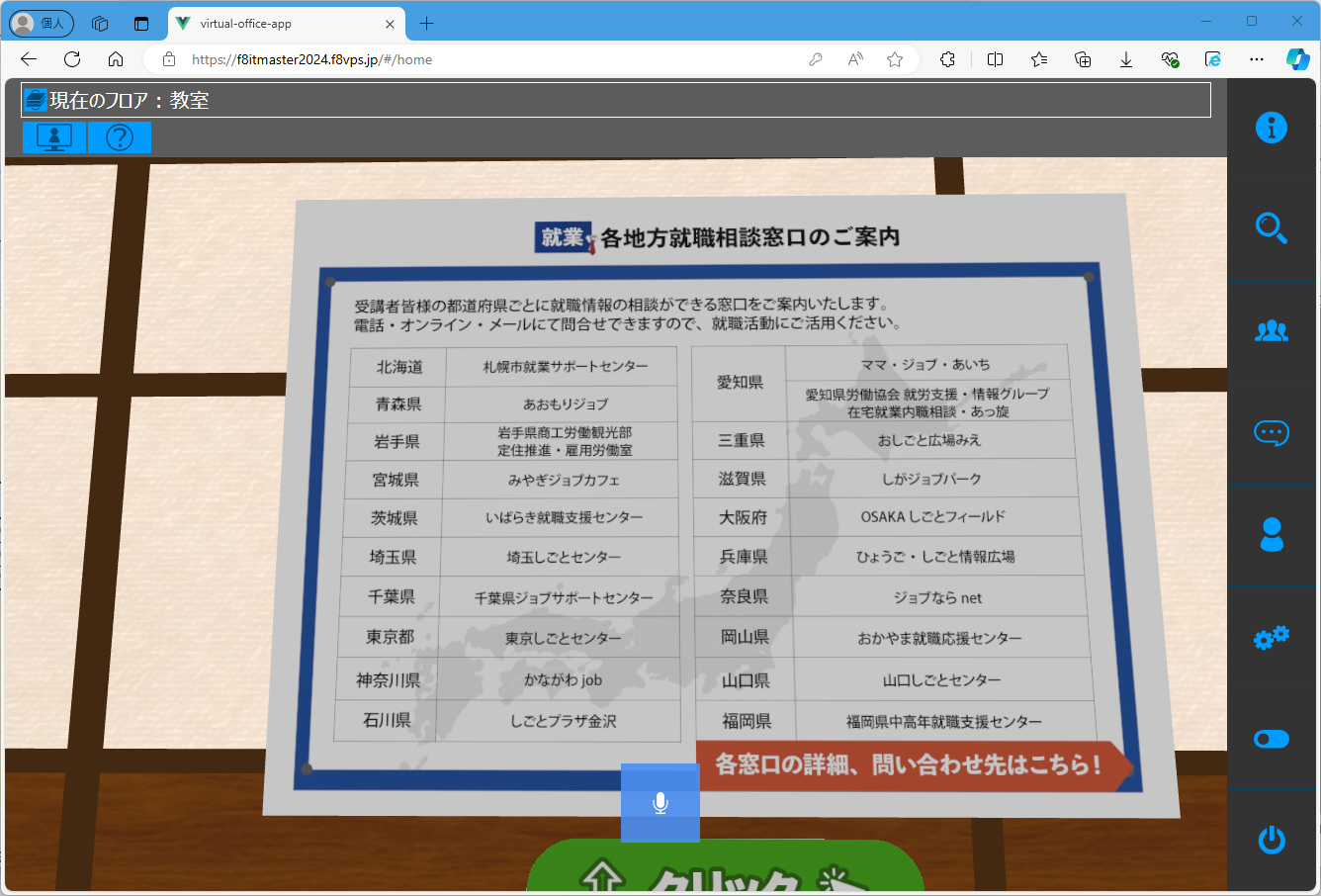Click 山口しごとセンター entry
Image resolution: width=1321 pixels, height=896 pixels.
(942, 680)
